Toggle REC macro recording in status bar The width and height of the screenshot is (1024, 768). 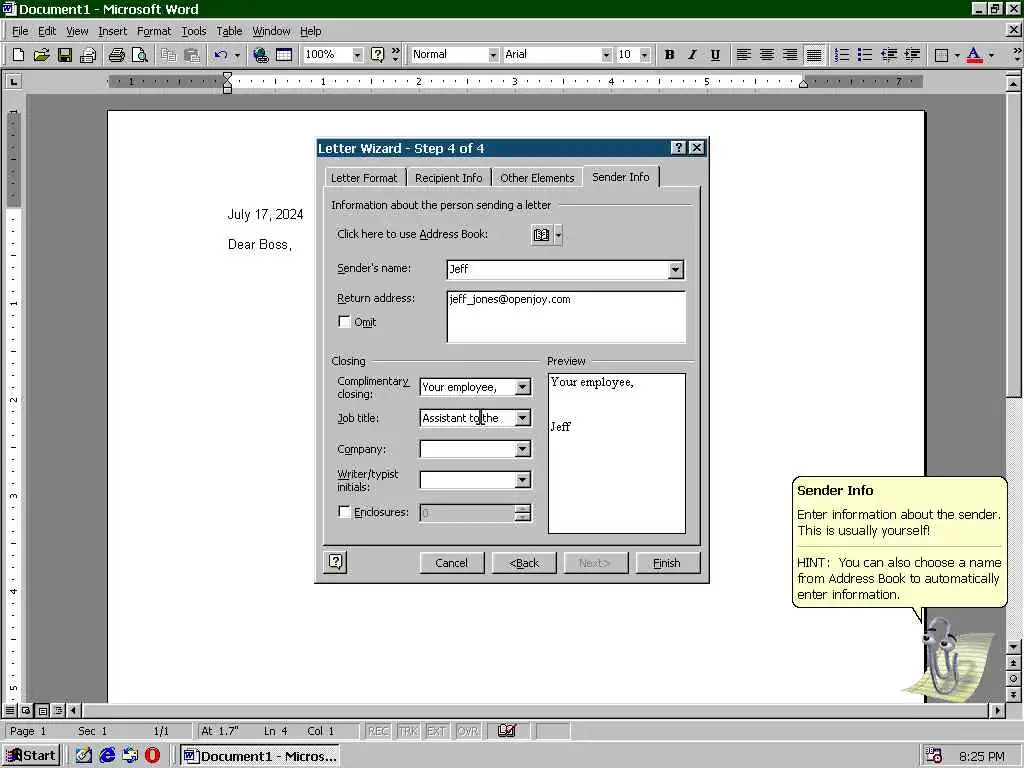pyautogui.click(x=378, y=731)
